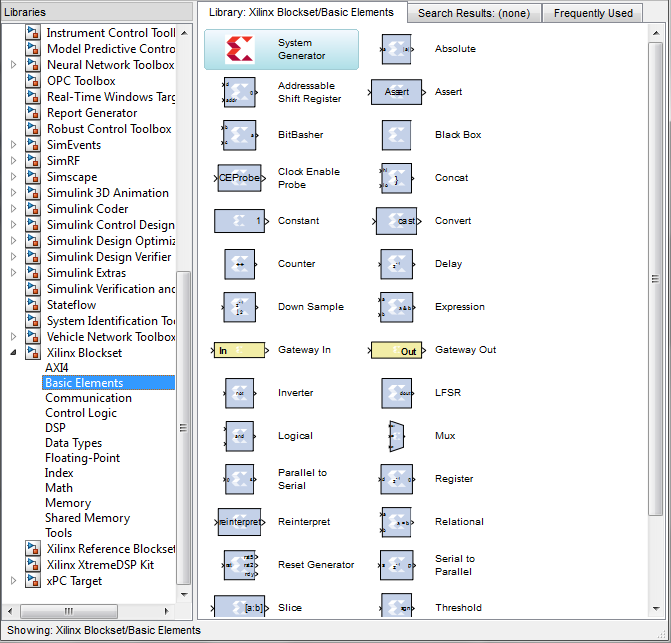671x643 pixels.
Task: Expand the xPC Target library node
Action: (x=13, y=581)
